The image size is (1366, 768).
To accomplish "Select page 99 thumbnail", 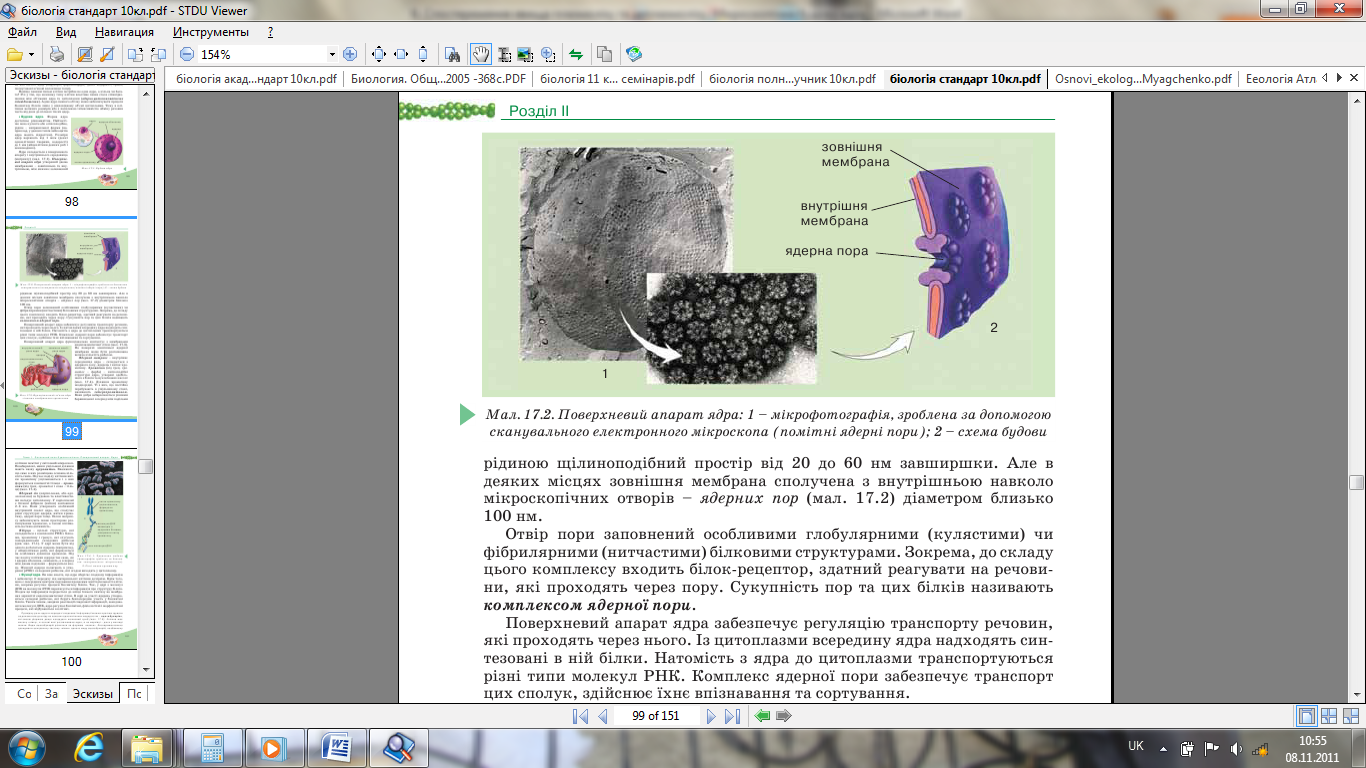I will [x=72, y=321].
